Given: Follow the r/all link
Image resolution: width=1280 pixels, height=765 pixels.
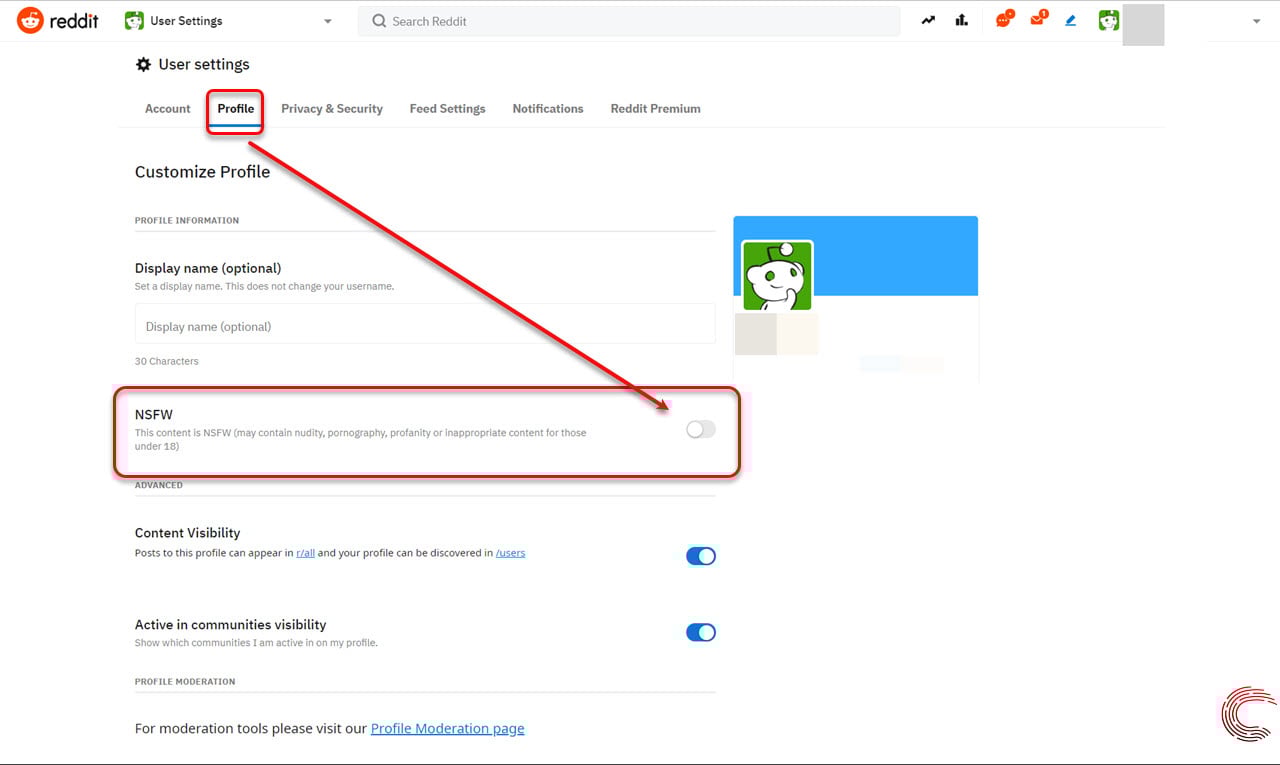Looking at the screenshot, I should pyautogui.click(x=306, y=553).
